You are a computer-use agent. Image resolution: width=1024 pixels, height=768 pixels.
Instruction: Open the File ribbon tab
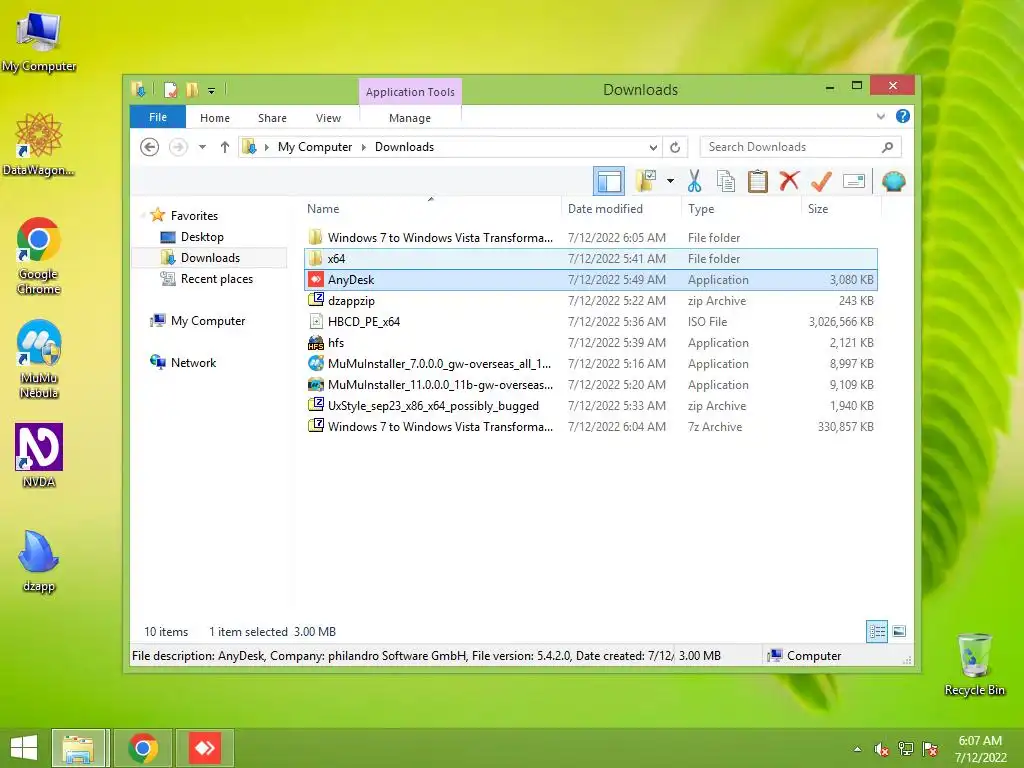(x=158, y=117)
